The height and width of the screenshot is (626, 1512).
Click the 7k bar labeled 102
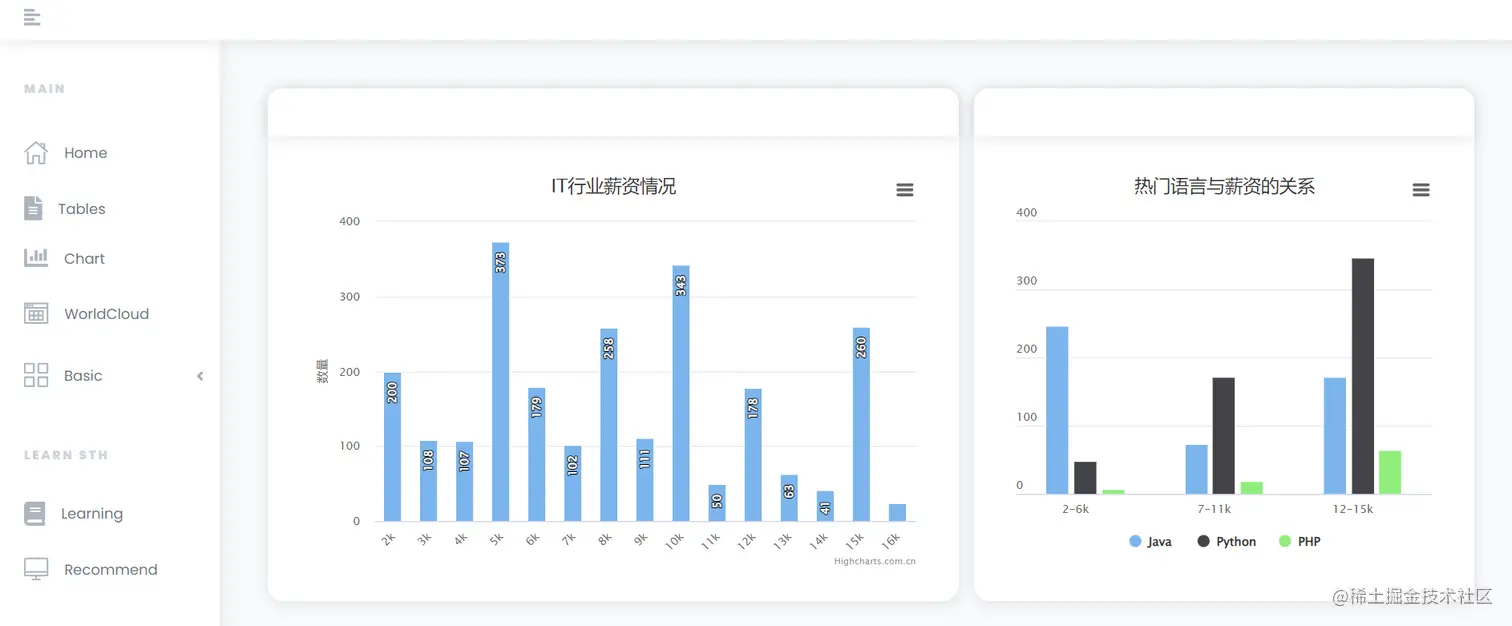coord(573,483)
